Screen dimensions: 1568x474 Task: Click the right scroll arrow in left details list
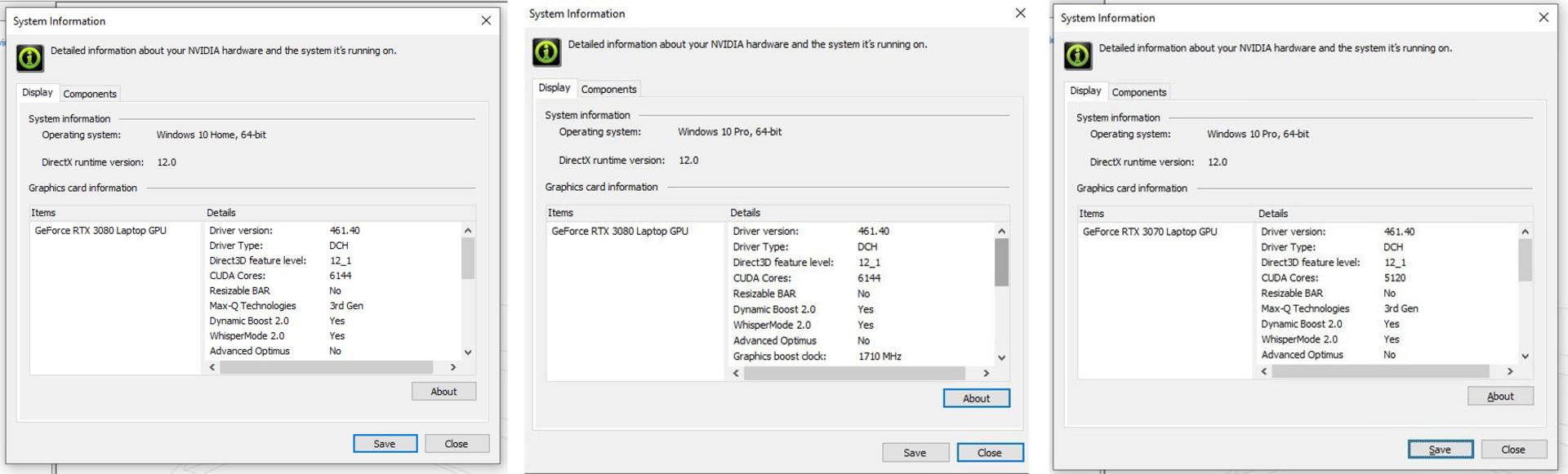[453, 367]
